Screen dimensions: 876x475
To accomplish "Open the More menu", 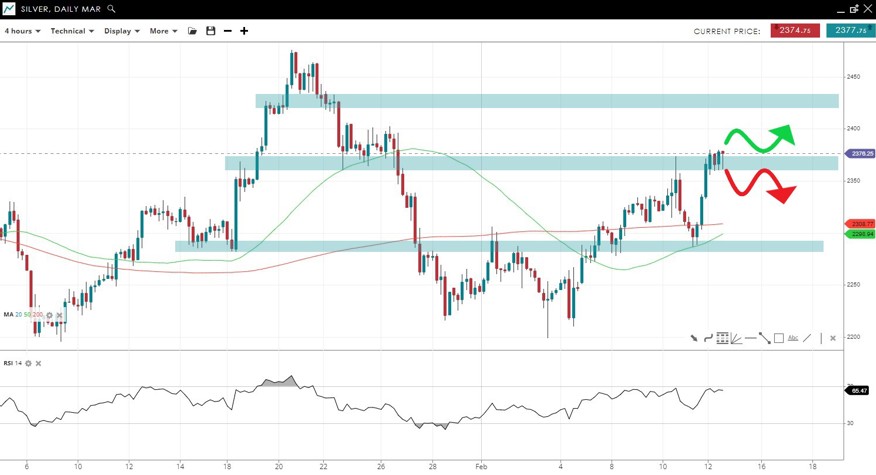I will tap(163, 31).
